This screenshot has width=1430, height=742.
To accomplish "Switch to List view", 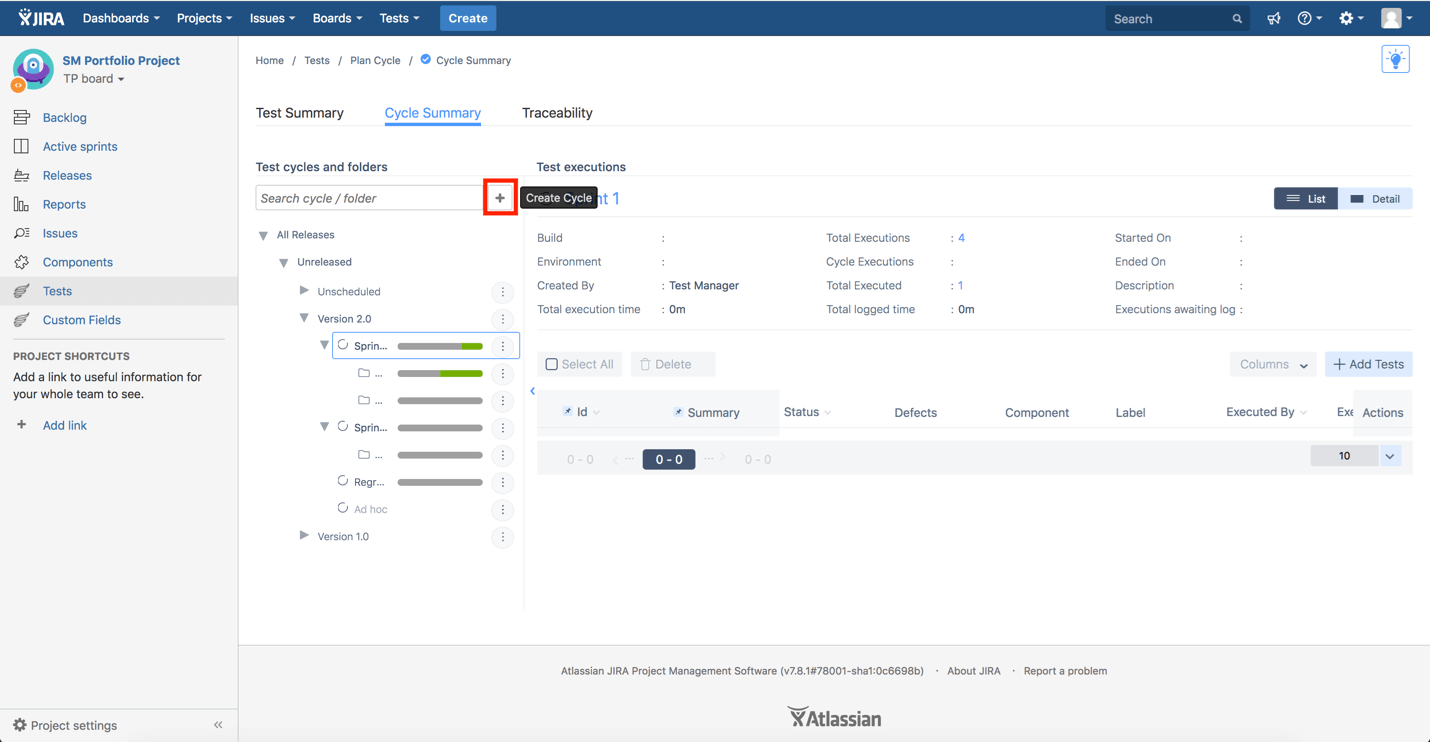I will pos(1305,199).
